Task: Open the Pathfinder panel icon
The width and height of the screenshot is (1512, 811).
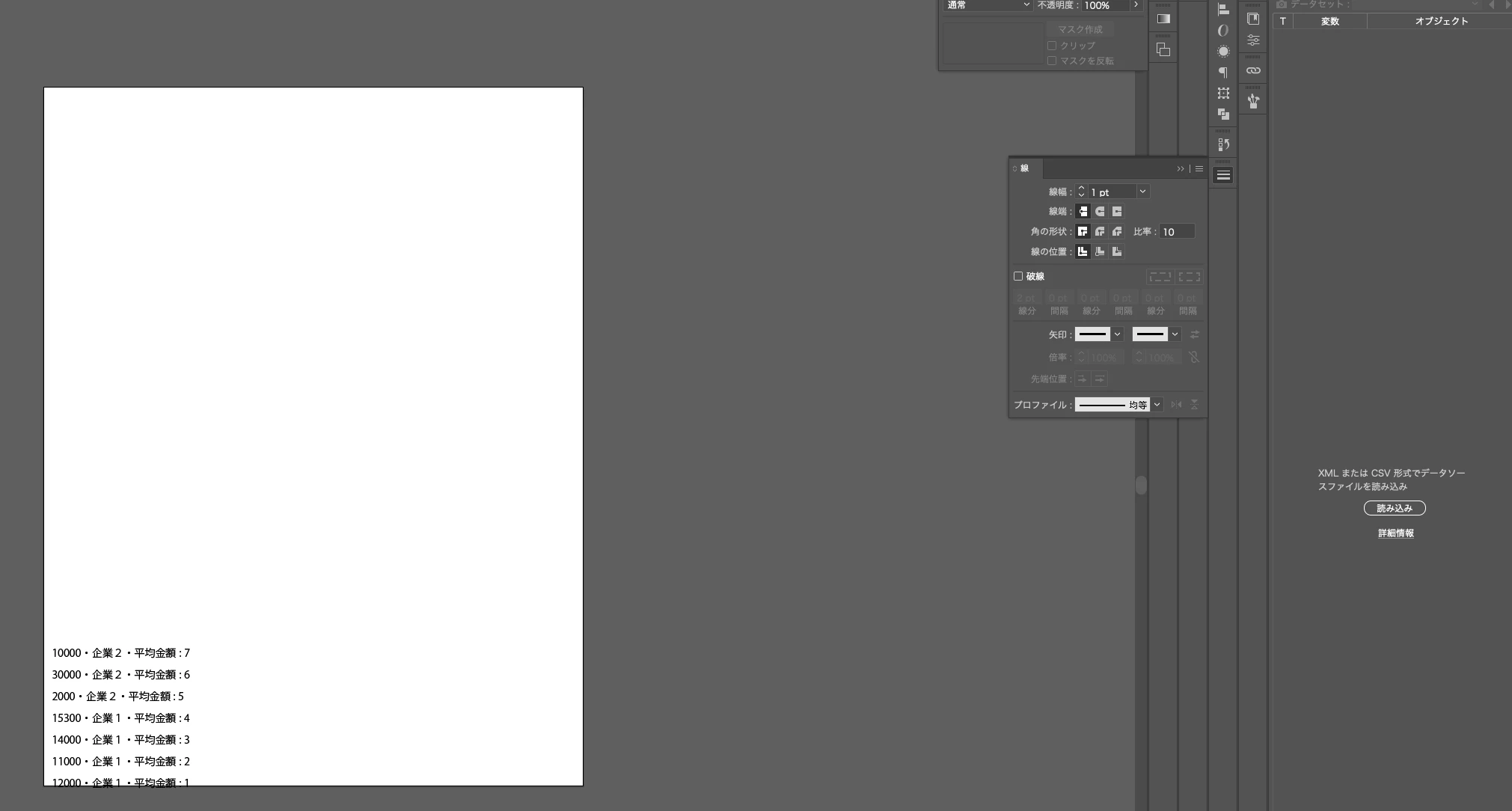Action: pos(1223,114)
